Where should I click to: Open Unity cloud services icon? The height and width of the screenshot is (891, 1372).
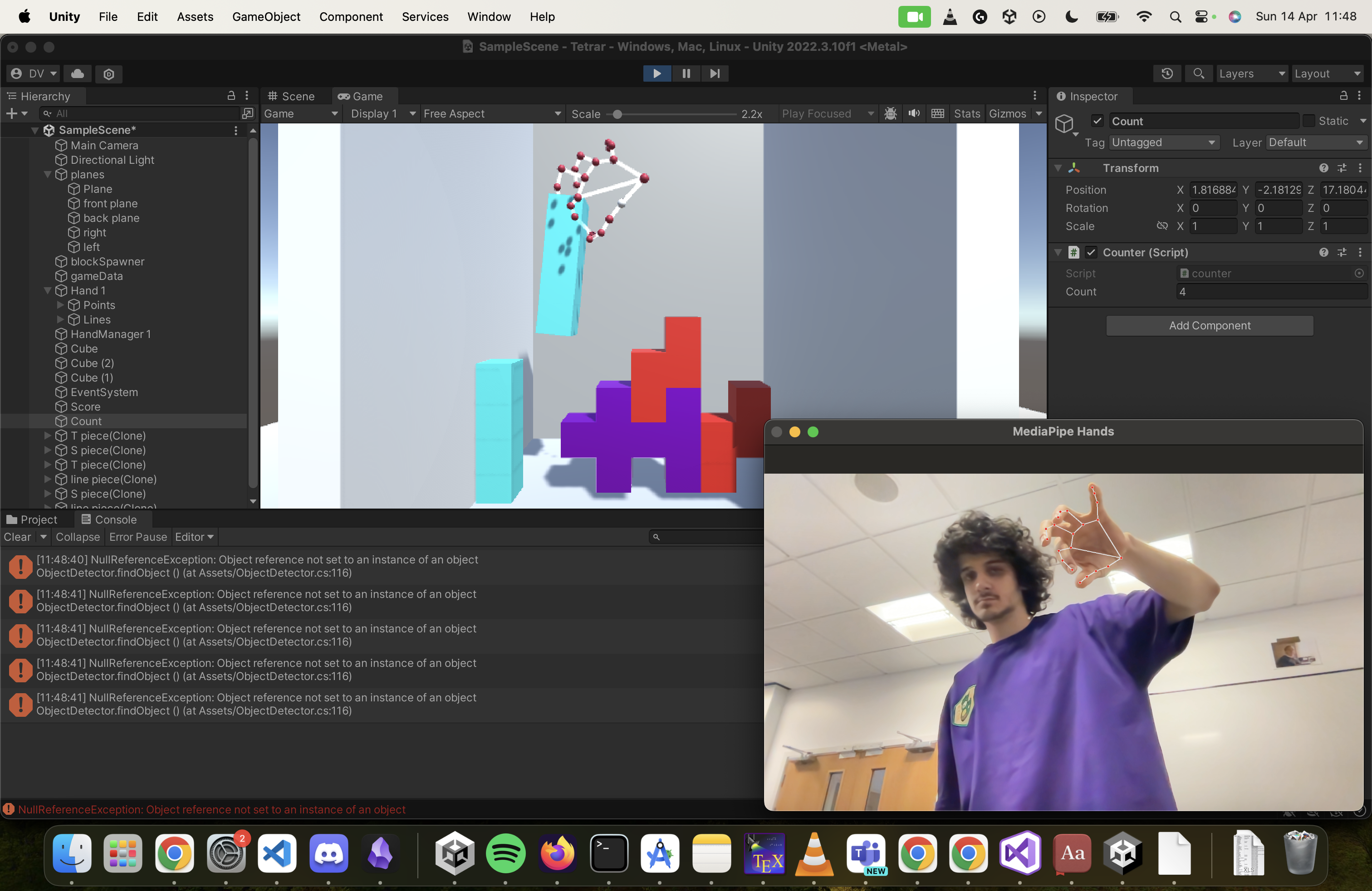coord(78,73)
